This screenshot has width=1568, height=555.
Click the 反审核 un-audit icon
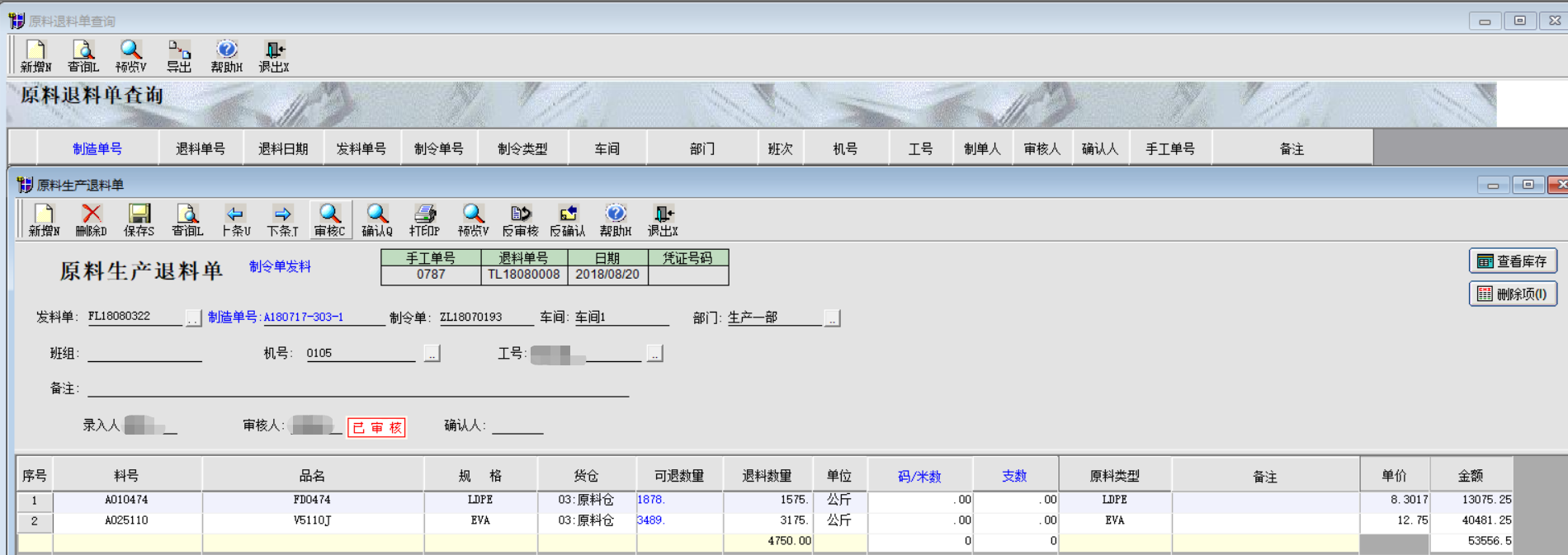coord(520,220)
